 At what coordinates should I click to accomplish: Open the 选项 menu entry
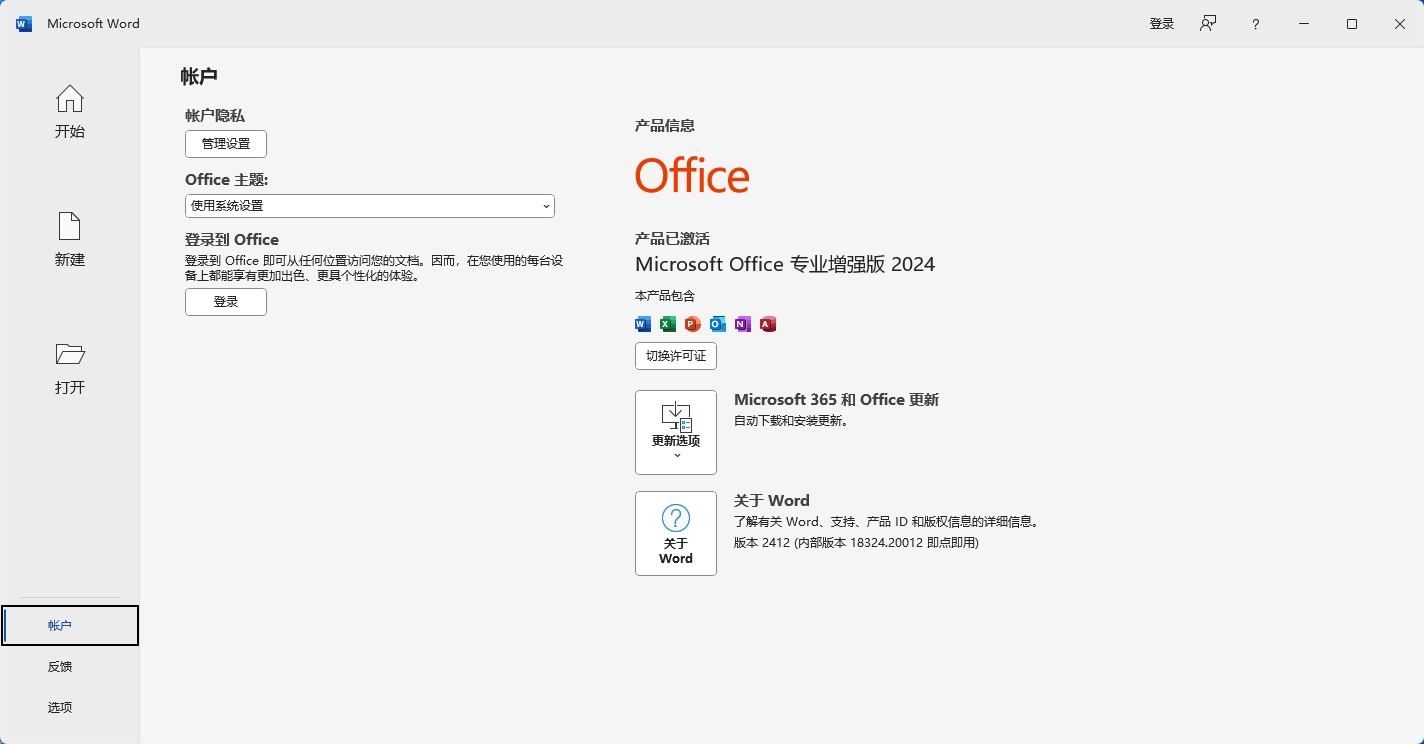(60, 707)
